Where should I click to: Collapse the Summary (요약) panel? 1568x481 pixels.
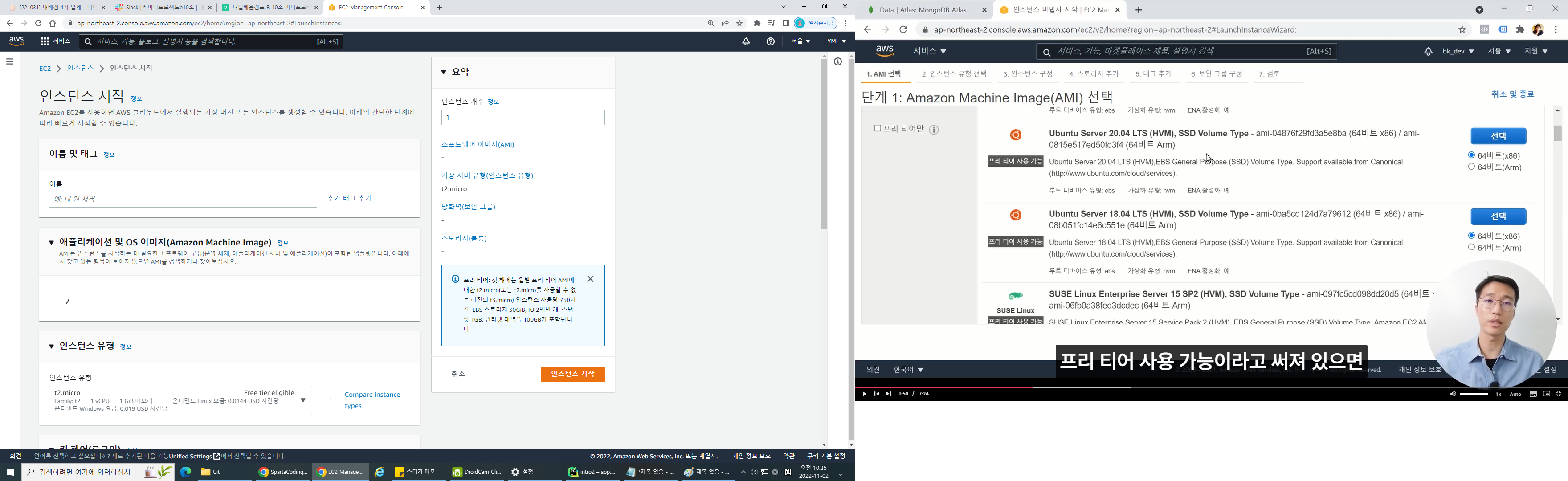point(444,72)
